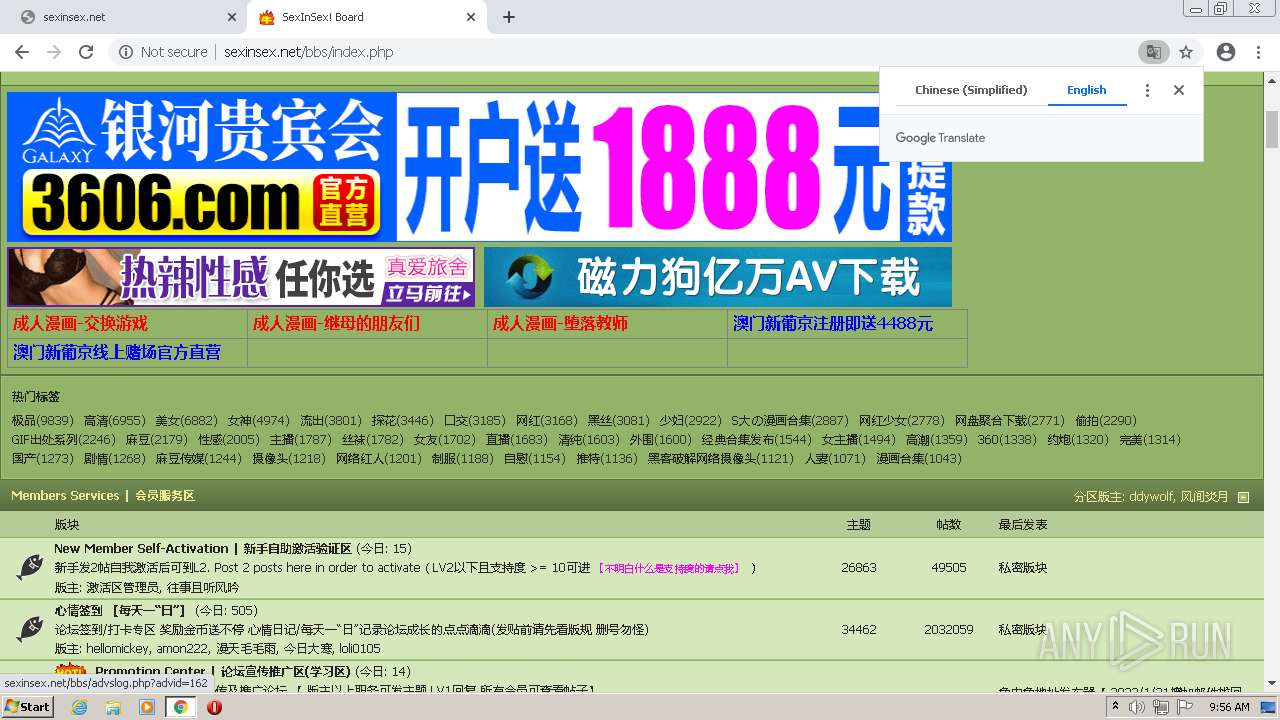The image size is (1280, 720).
Task: Close the sexinsex.net tab
Action: pos(232,17)
